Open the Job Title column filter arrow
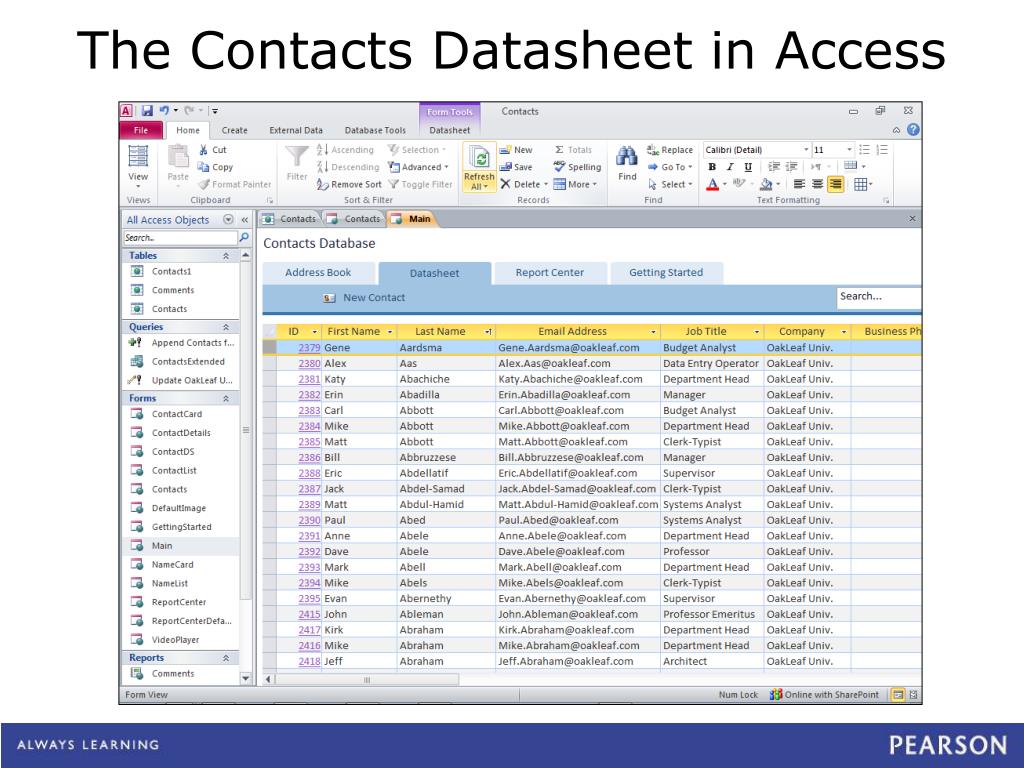This screenshot has width=1024, height=768. (x=757, y=332)
